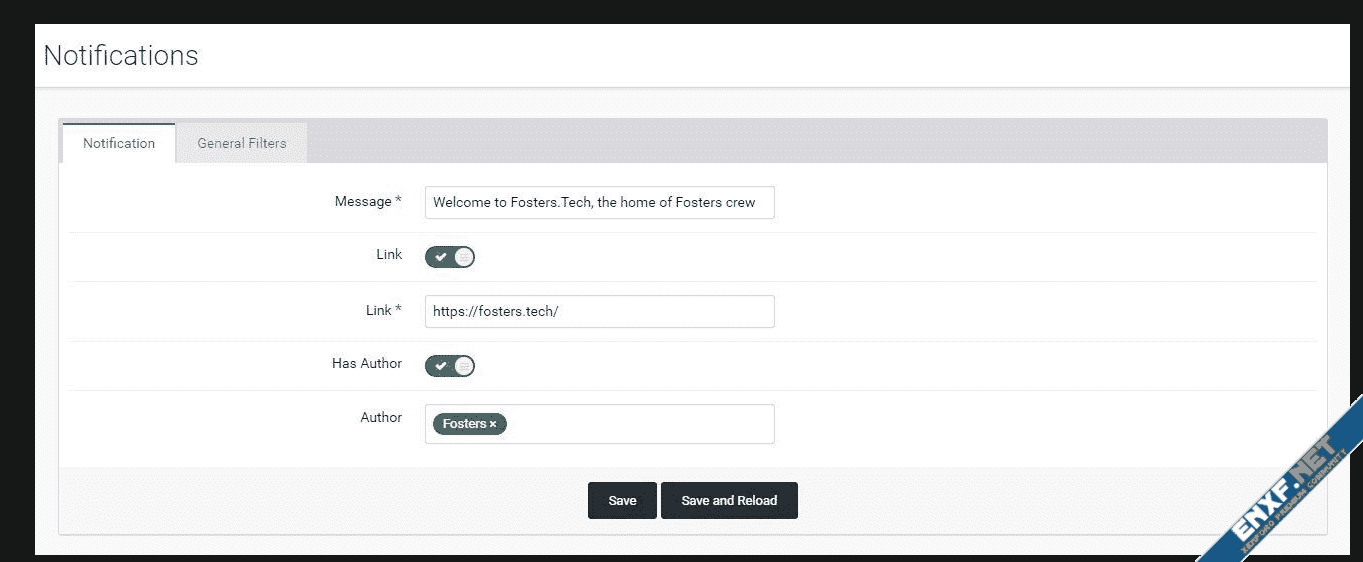Viewport: 1363px width, 562px height.
Task: Disable the Has Author switch
Action: (x=450, y=366)
